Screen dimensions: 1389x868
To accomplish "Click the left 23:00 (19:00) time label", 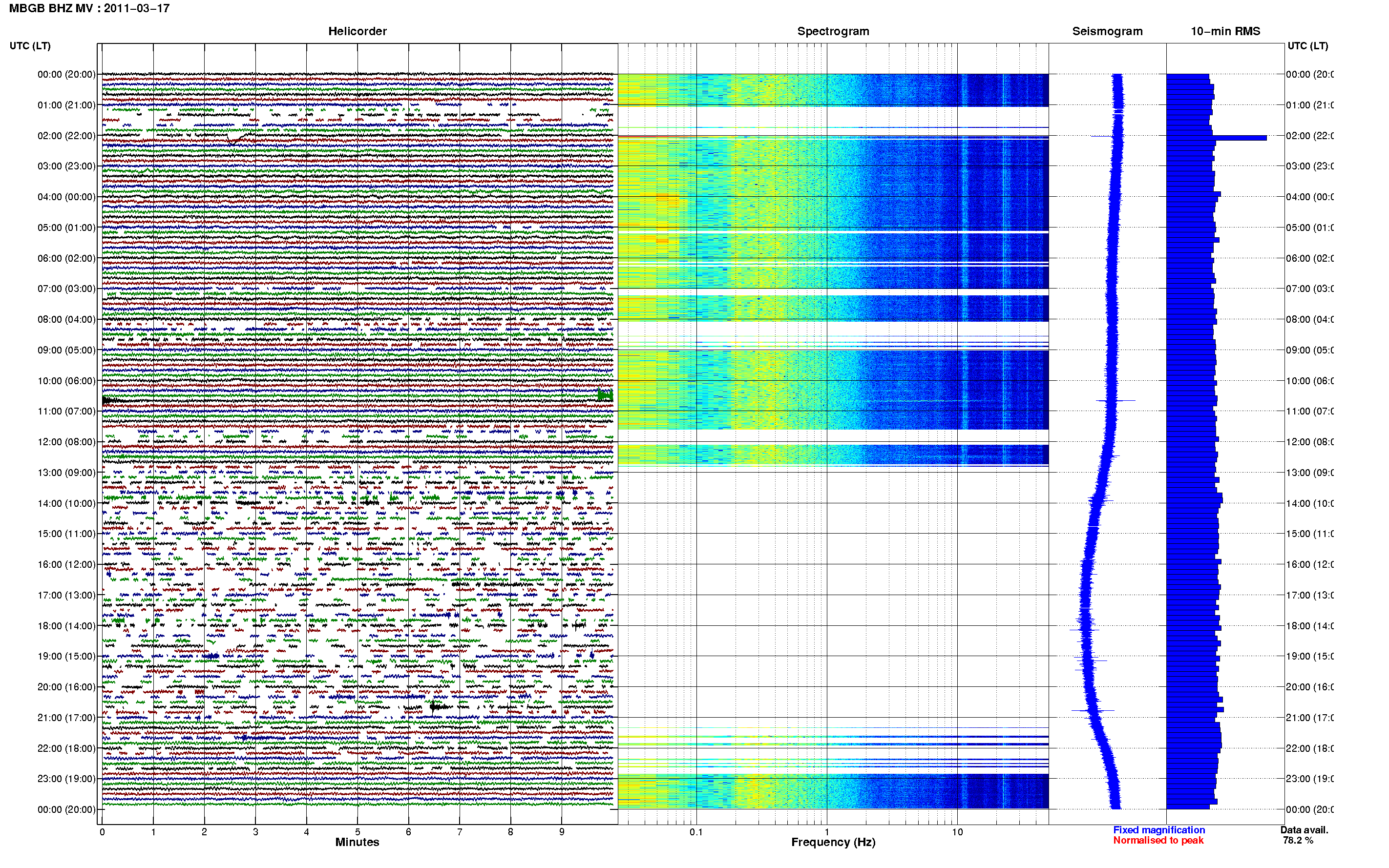I will pyautogui.click(x=66, y=779).
